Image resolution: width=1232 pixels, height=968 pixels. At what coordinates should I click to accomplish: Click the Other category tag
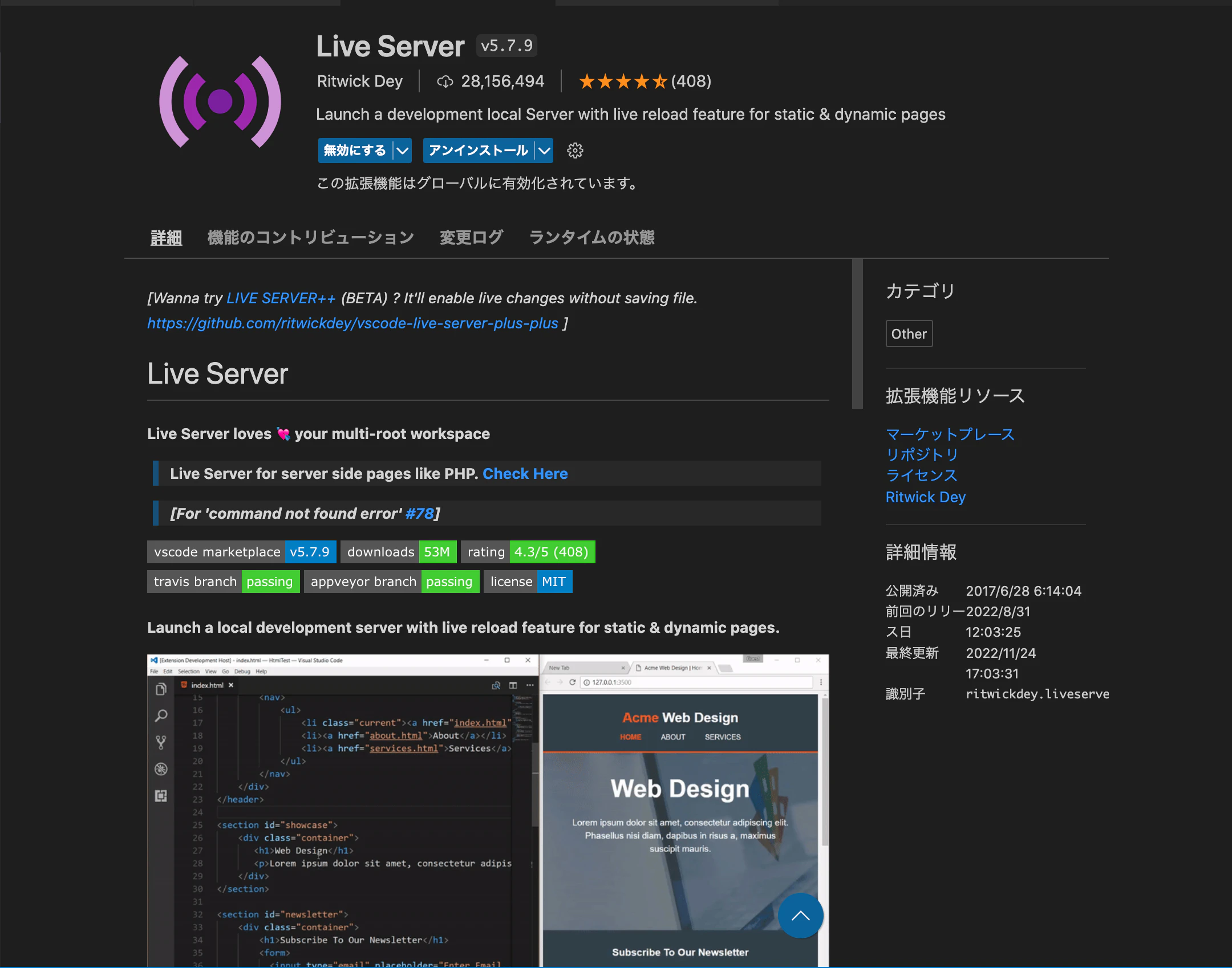(909, 334)
